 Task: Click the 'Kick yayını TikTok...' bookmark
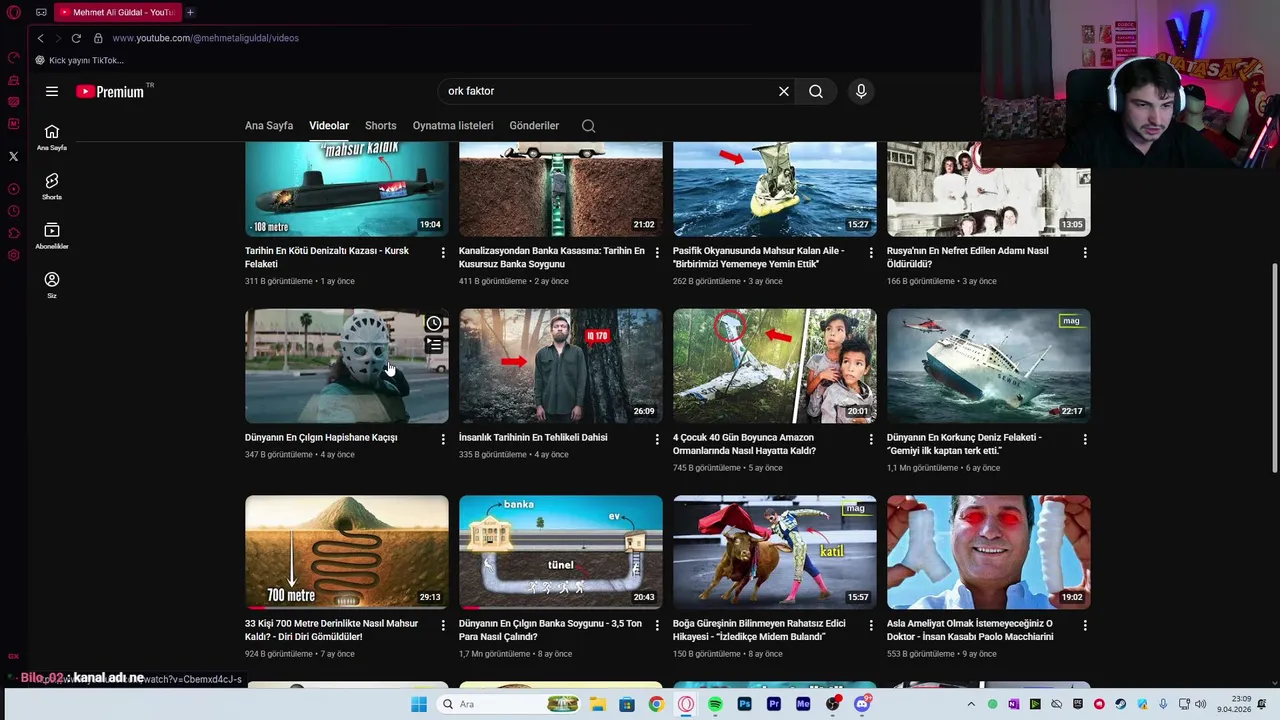pyautogui.click(x=79, y=60)
